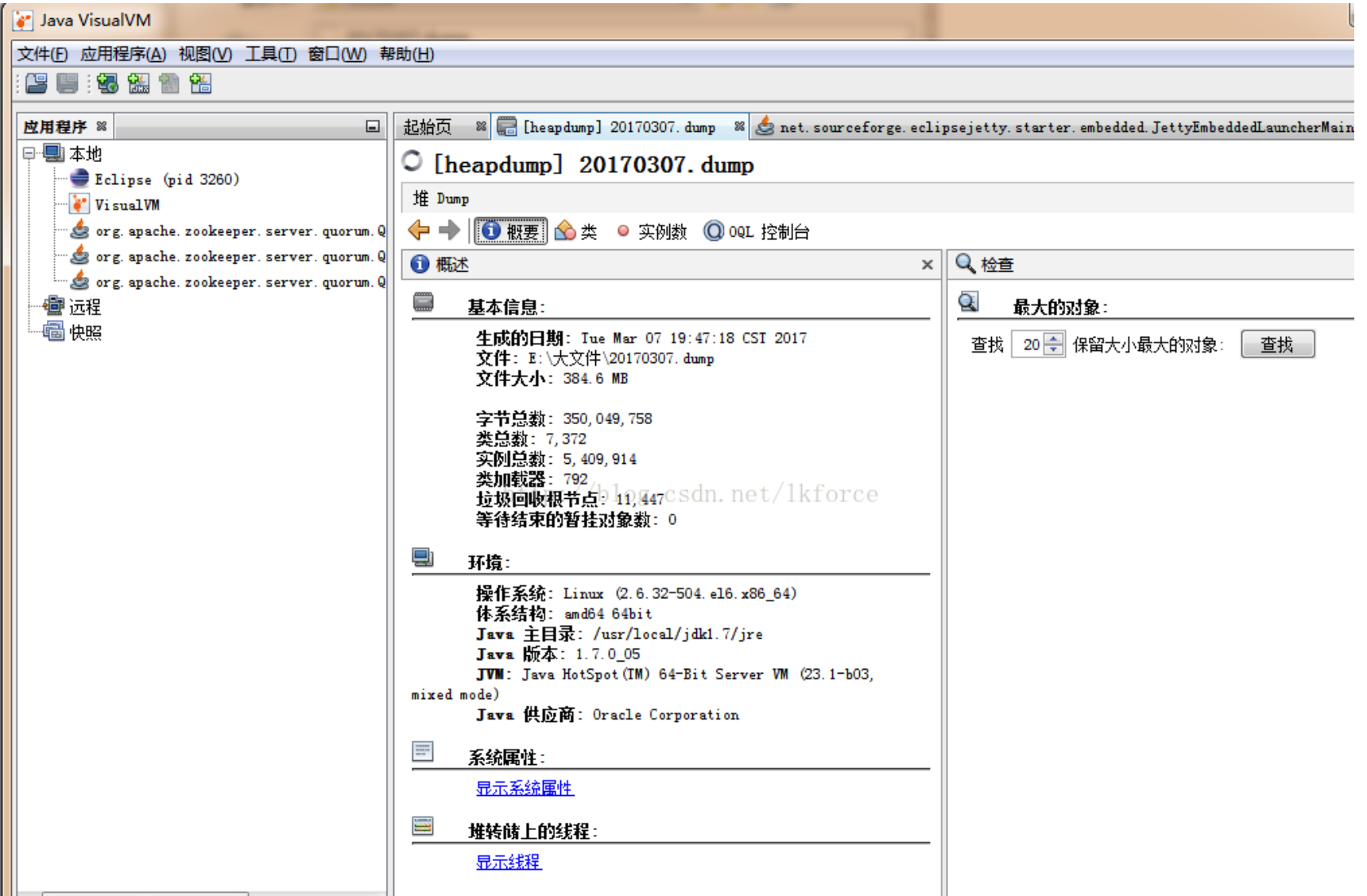Click the 环境 section icon
Screen dimensions: 1367x896
point(423,558)
